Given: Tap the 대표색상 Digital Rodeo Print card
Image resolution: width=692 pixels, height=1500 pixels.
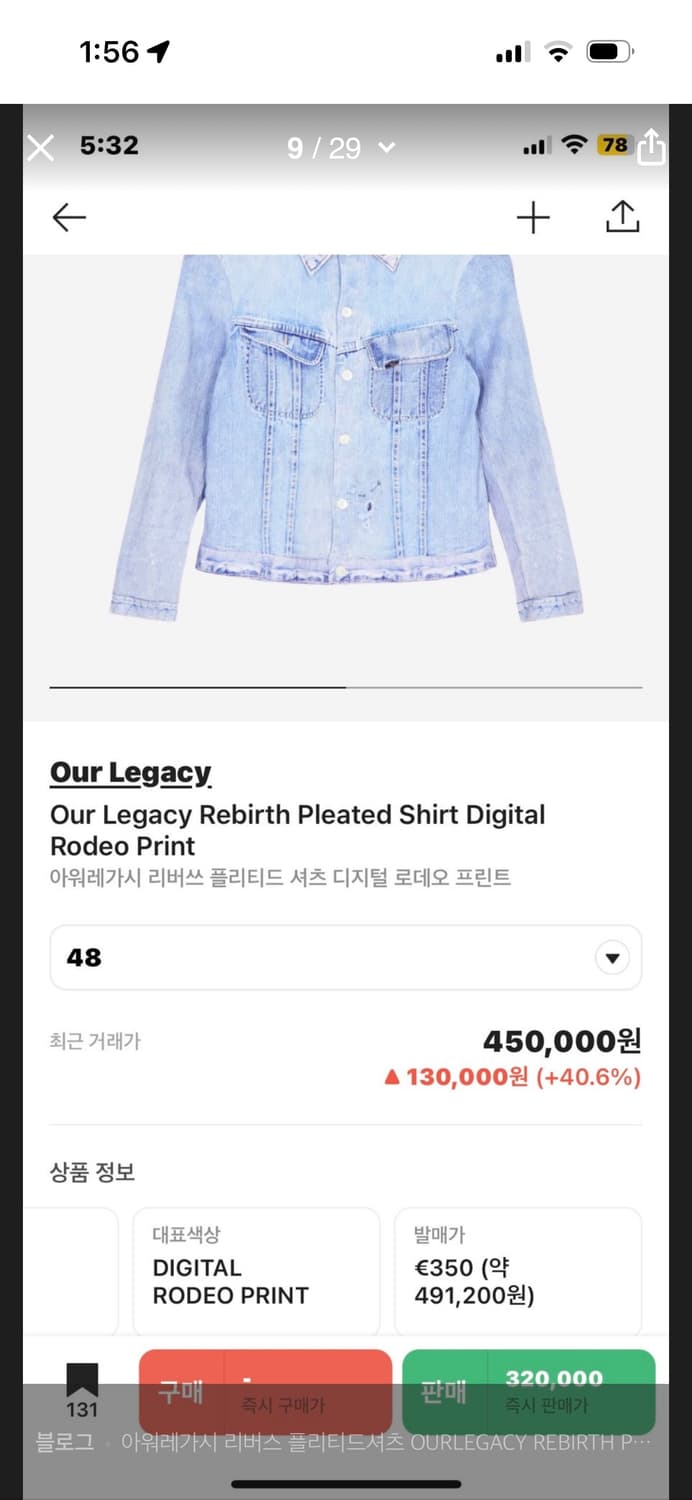Looking at the screenshot, I should click(256, 1270).
